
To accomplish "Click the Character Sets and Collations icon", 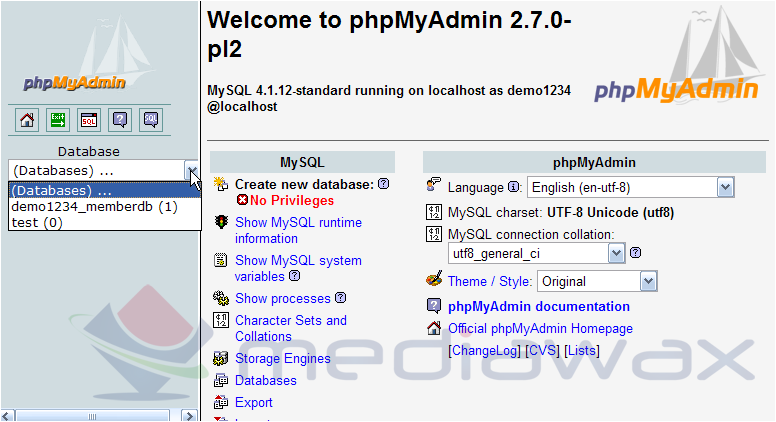I will click(221, 320).
